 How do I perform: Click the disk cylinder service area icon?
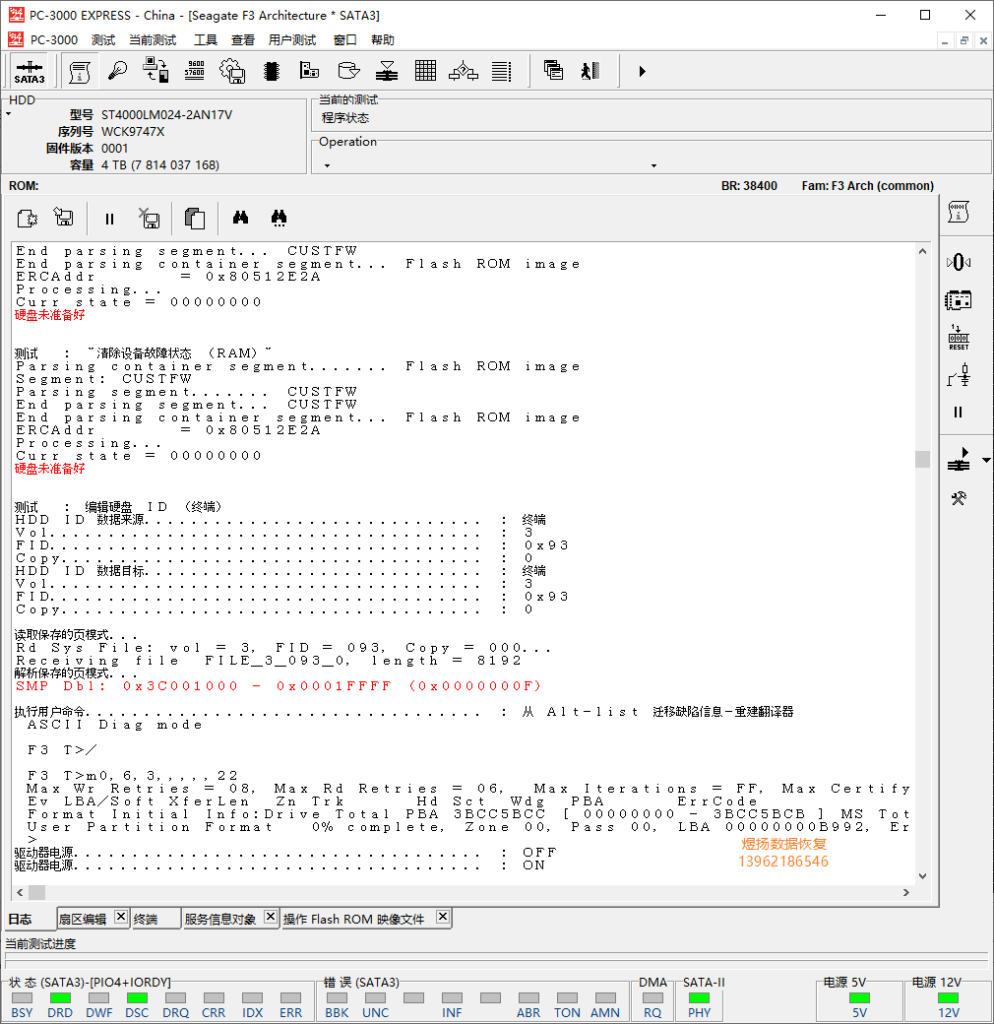tap(349, 71)
